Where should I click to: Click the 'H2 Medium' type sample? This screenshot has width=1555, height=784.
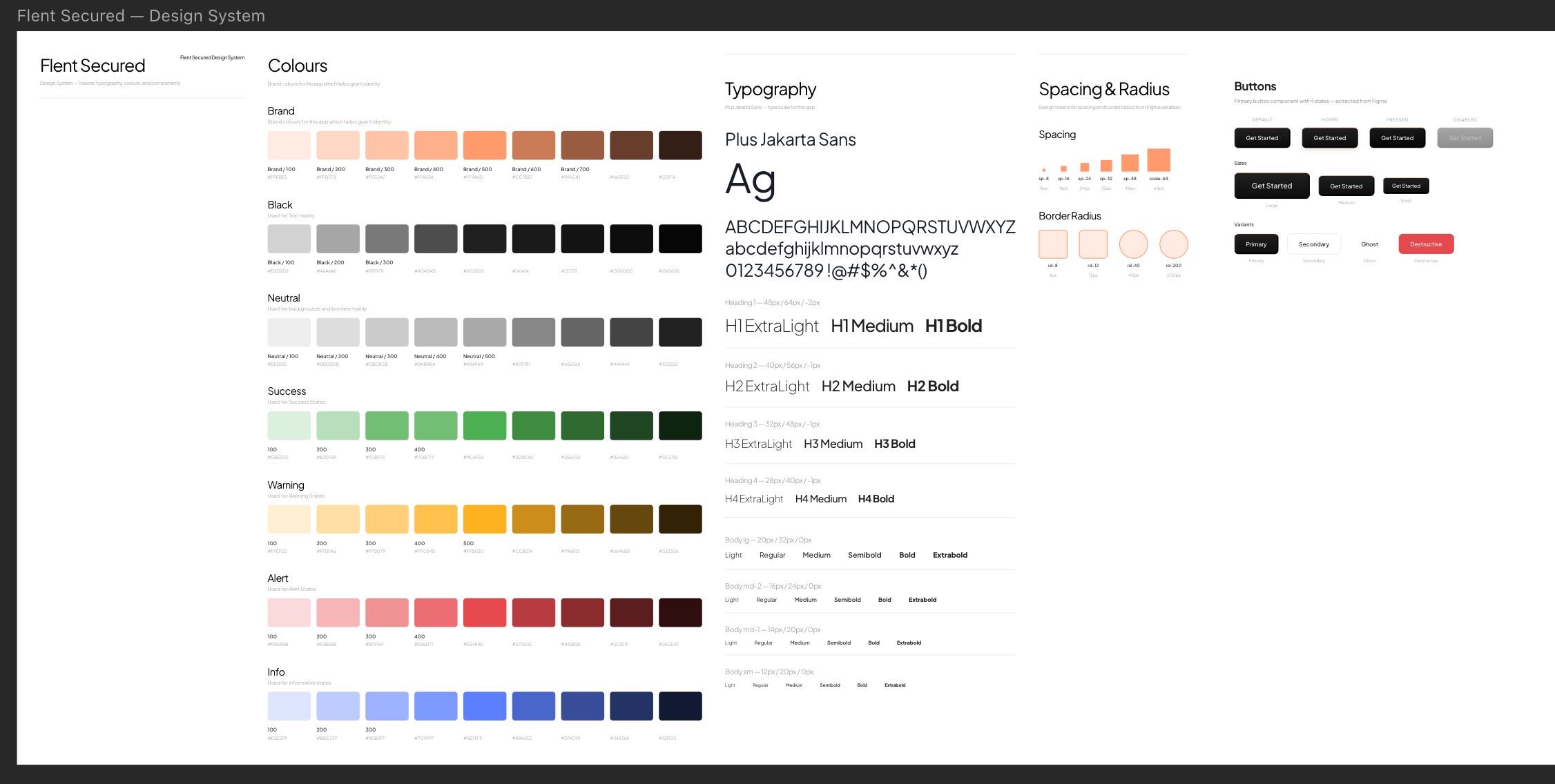[x=858, y=386]
